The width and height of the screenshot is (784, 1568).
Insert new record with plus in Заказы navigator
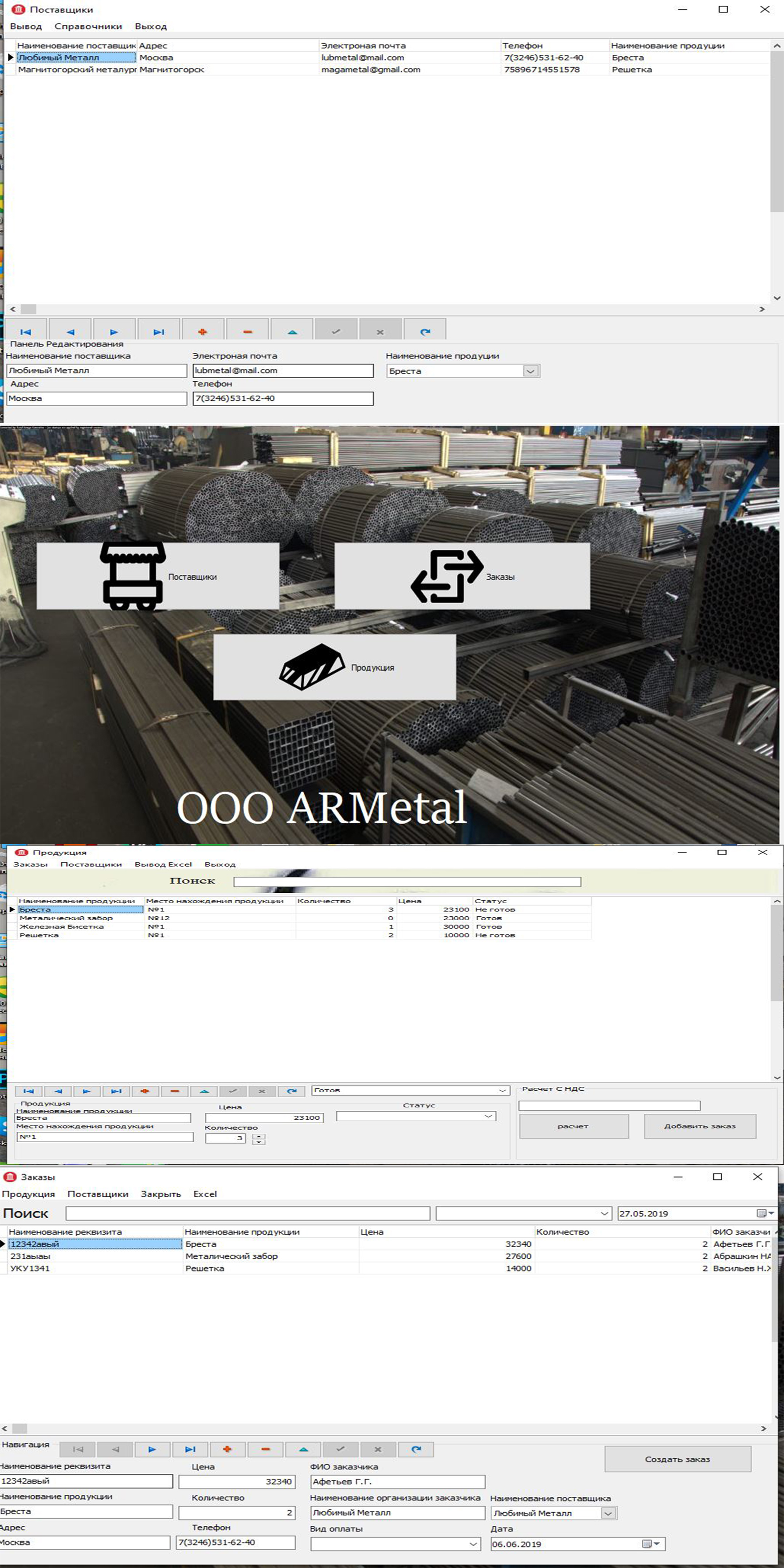228,1449
